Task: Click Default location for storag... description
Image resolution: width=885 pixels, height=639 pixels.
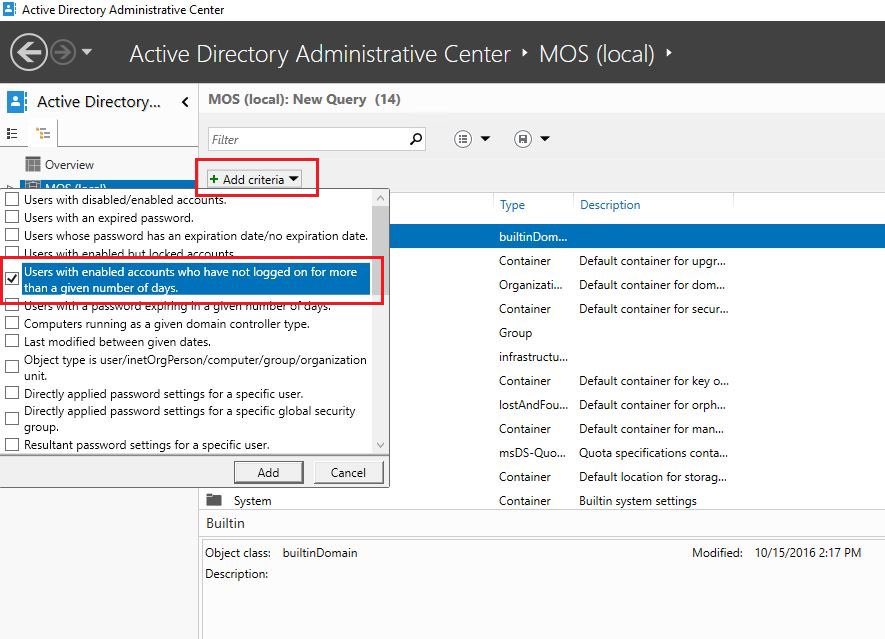Action: [653, 477]
